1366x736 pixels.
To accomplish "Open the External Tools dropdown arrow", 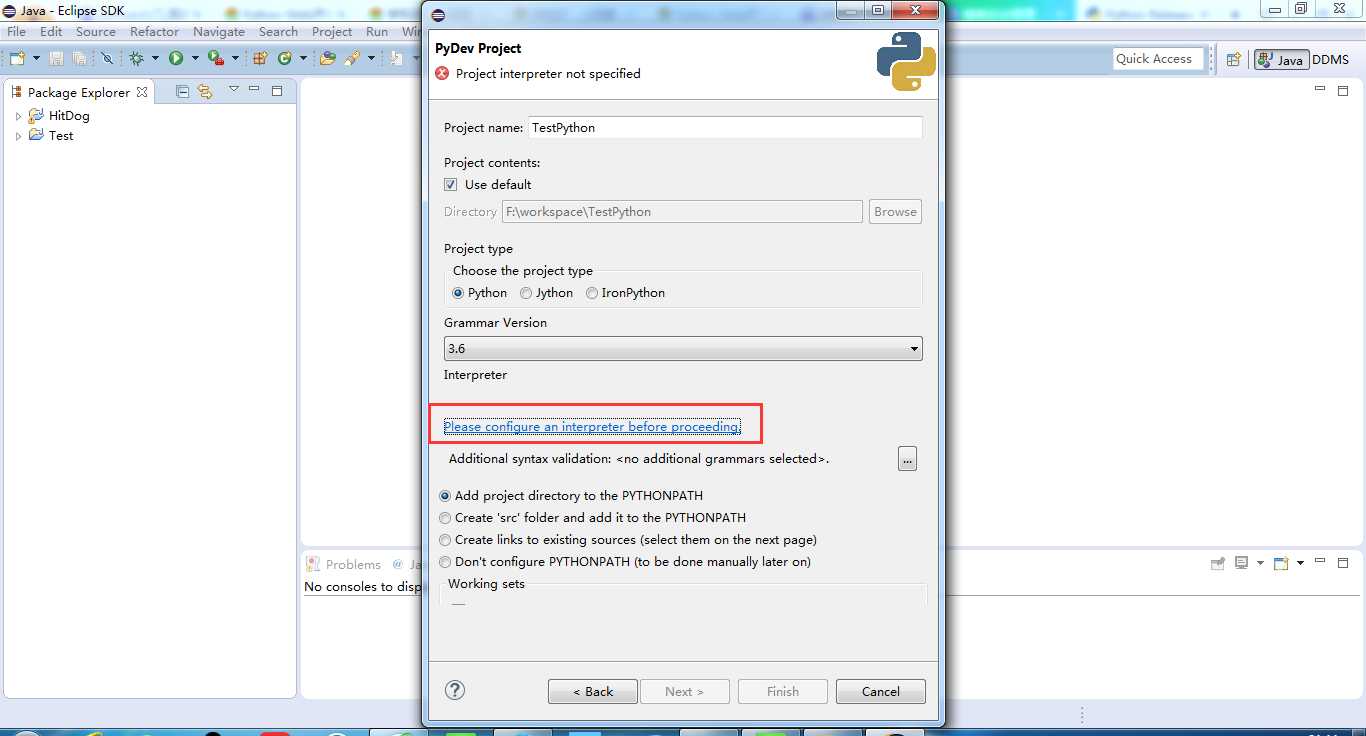I will pyautogui.click(x=235, y=59).
